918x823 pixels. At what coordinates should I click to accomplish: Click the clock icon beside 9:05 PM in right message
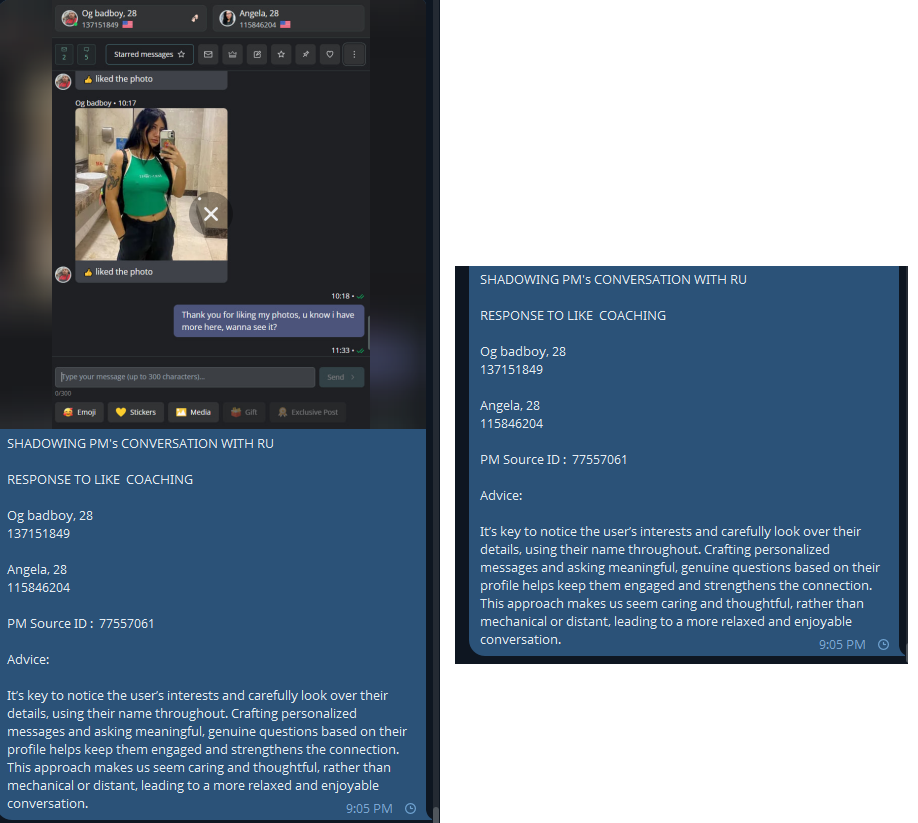pyautogui.click(x=883, y=644)
